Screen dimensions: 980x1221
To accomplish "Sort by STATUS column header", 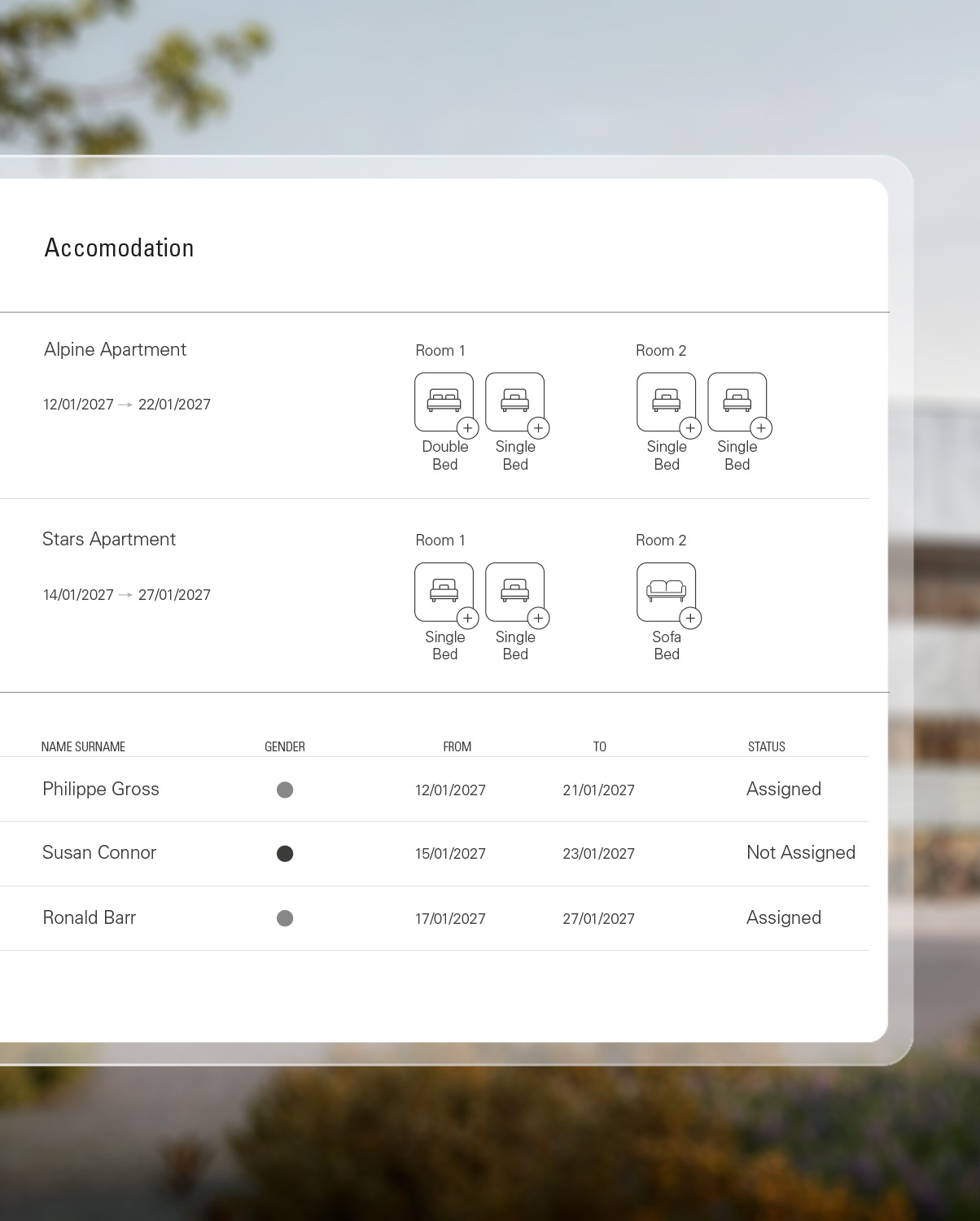I will [767, 746].
